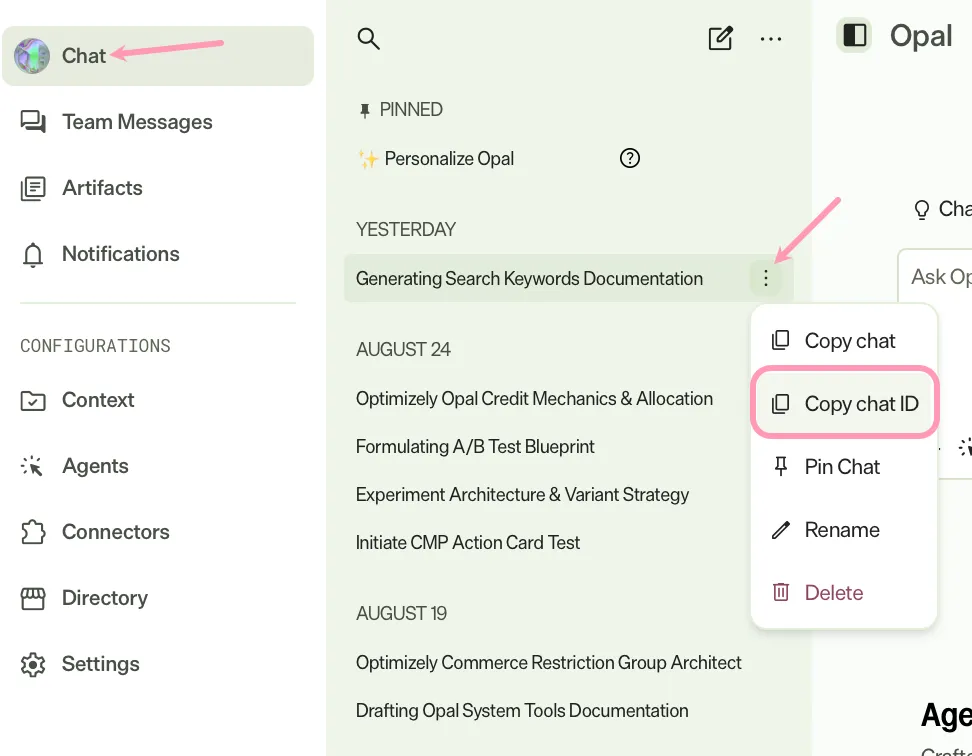This screenshot has width=972, height=756.
Task: Open Generating Search Keywords Documentation chat
Action: point(529,279)
